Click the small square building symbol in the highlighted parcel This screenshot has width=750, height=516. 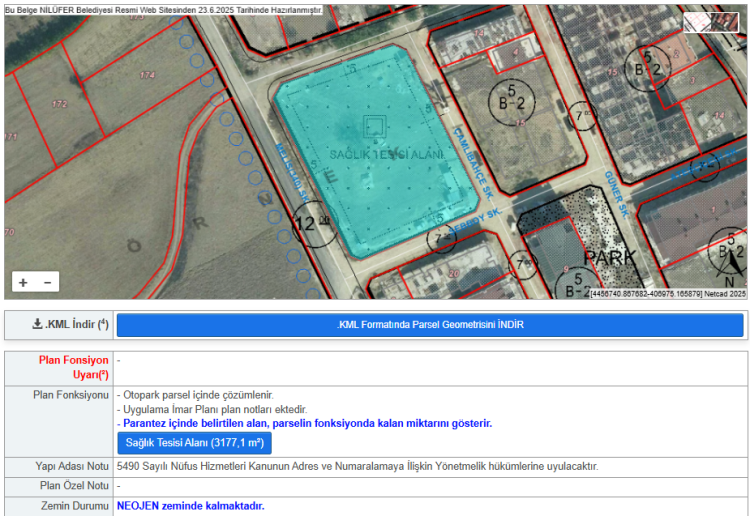coord(374,127)
